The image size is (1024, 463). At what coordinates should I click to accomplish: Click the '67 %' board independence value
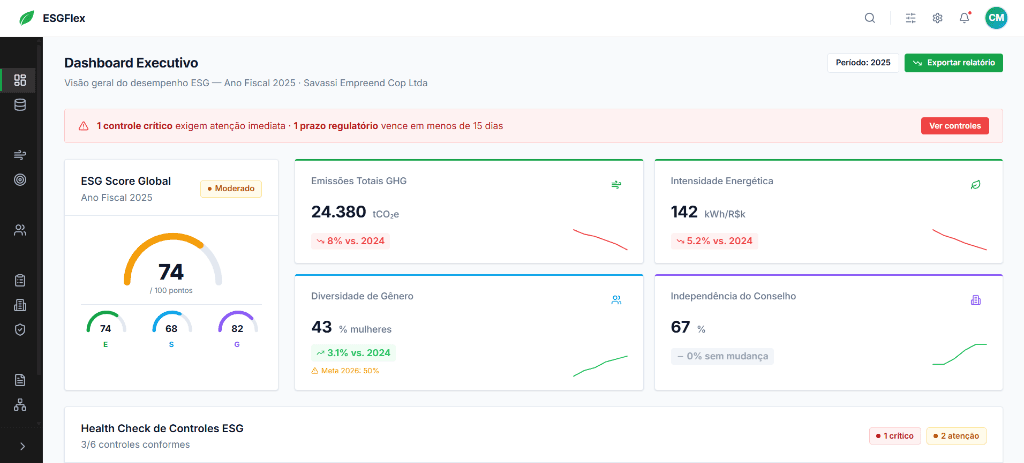688,327
